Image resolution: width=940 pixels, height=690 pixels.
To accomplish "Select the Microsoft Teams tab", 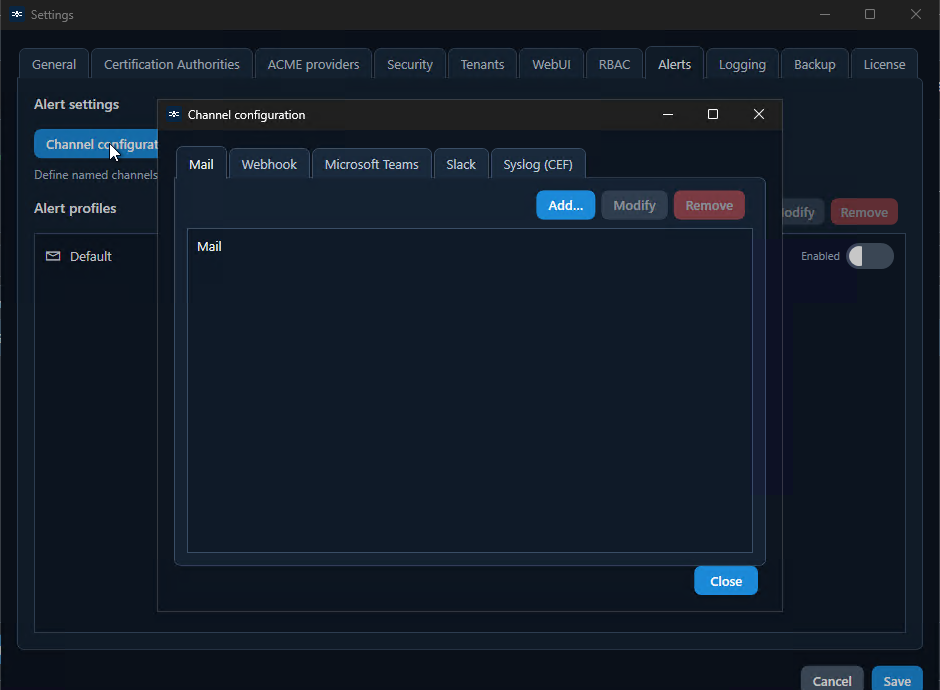I will pyautogui.click(x=372, y=164).
